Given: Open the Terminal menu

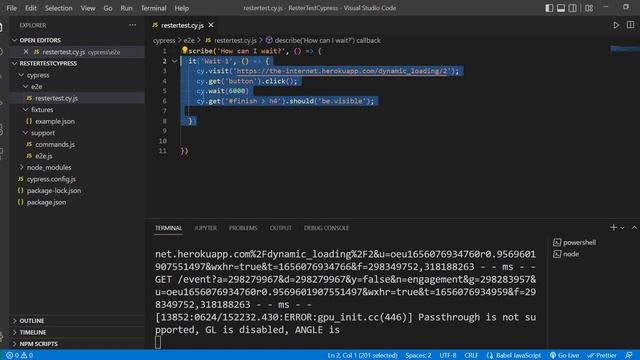Looking at the screenshot, I should (153, 8).
